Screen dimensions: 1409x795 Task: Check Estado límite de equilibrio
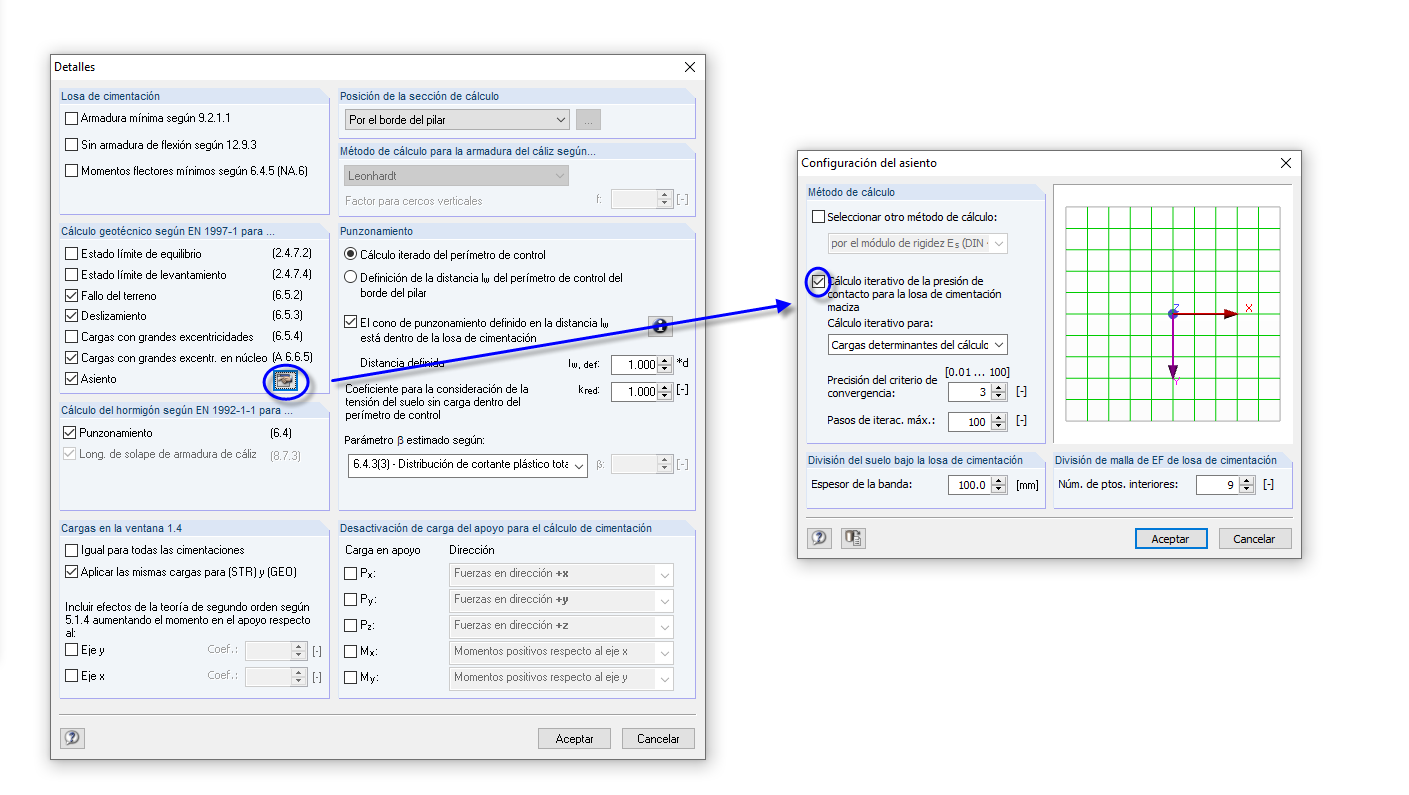coord(71,253)
